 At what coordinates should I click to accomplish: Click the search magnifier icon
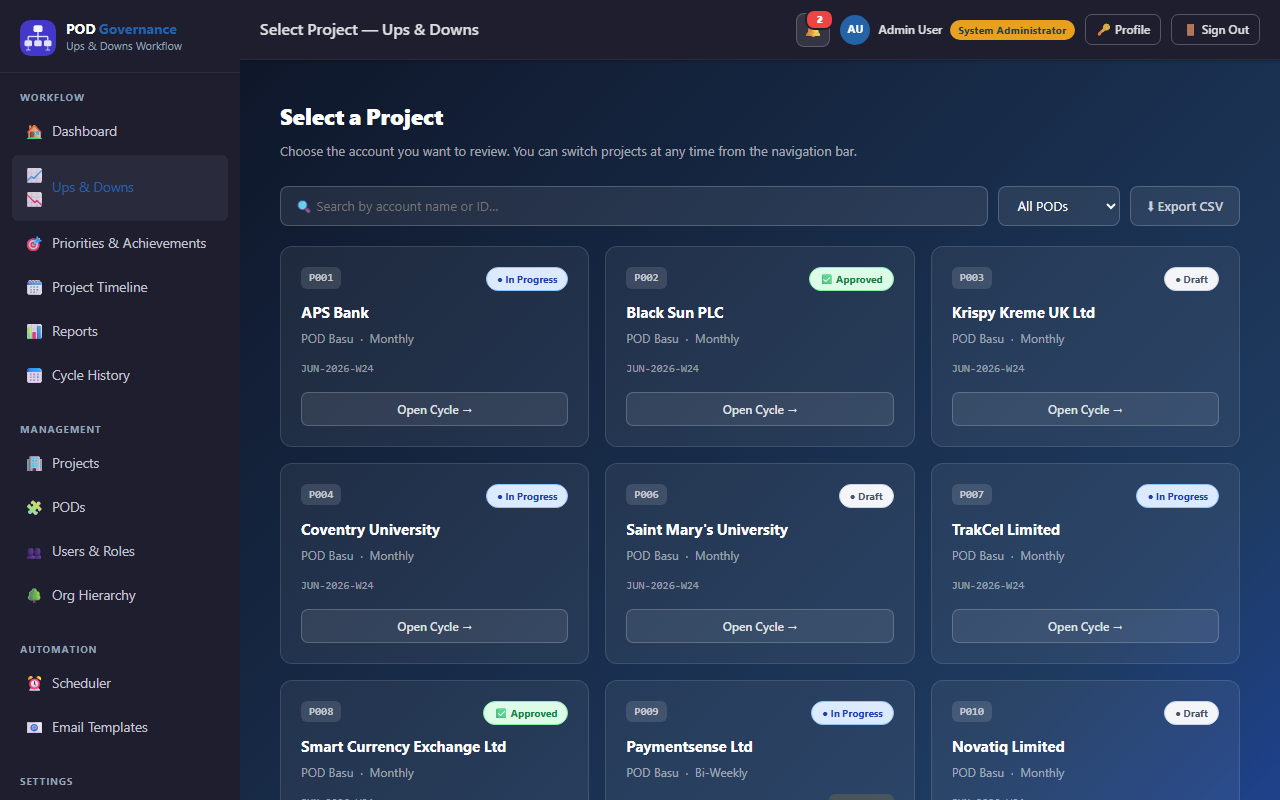tap(304, 207)
